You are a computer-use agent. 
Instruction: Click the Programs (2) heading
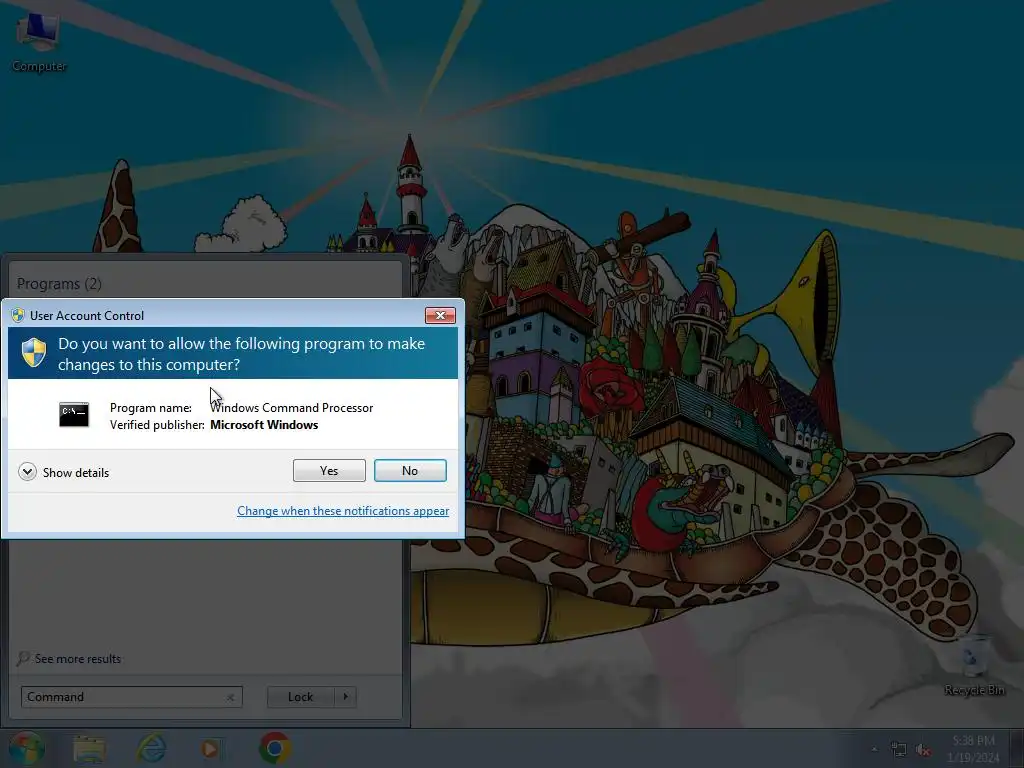59,283
